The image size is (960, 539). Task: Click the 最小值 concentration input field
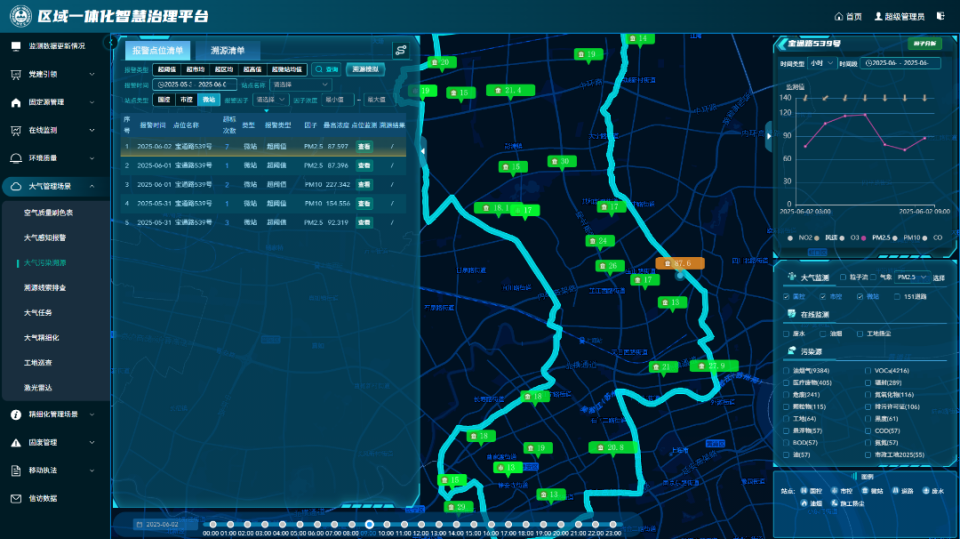[x=338, y=99]
